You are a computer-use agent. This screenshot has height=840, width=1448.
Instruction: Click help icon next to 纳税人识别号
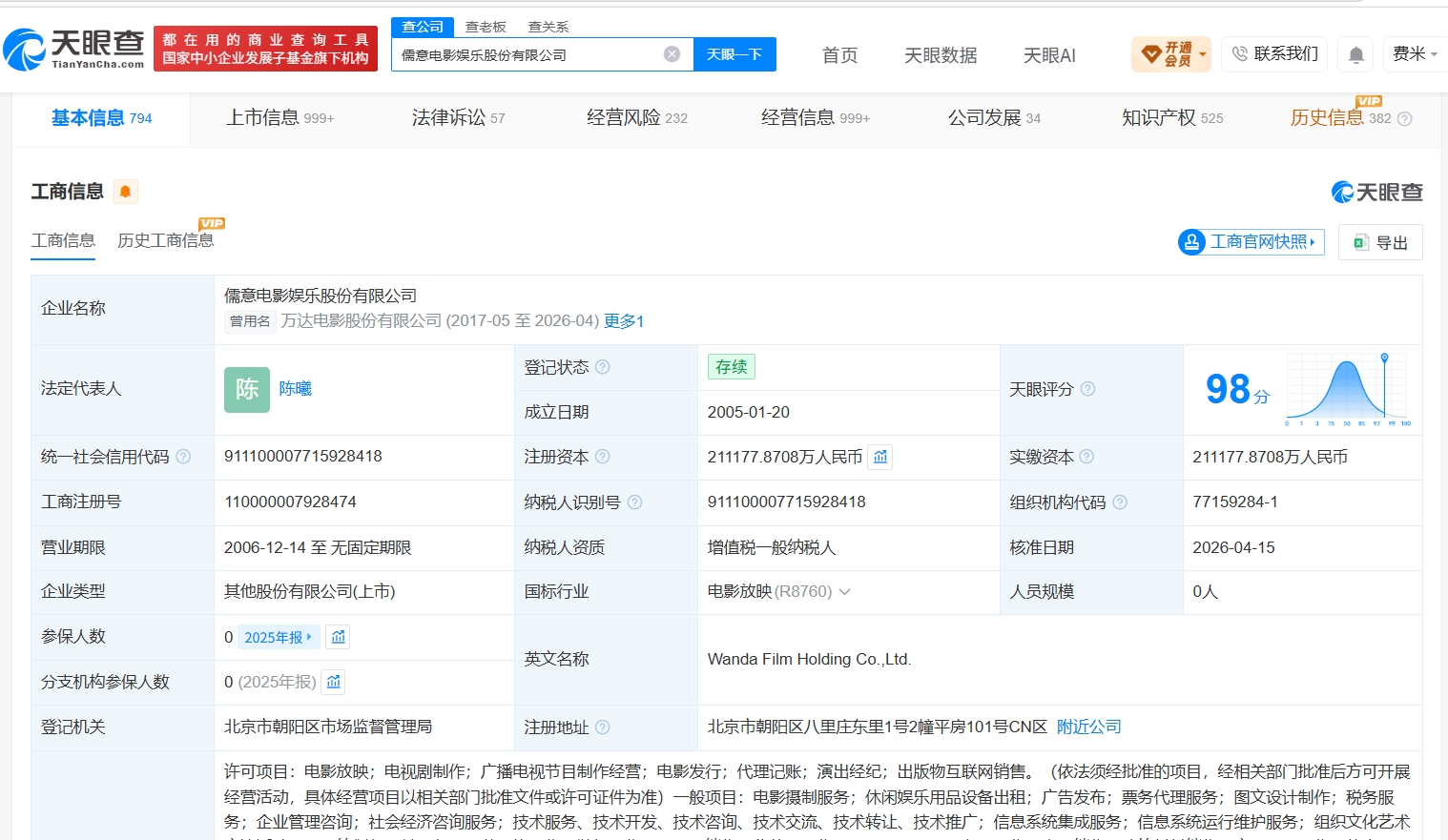tap(634, 502)
